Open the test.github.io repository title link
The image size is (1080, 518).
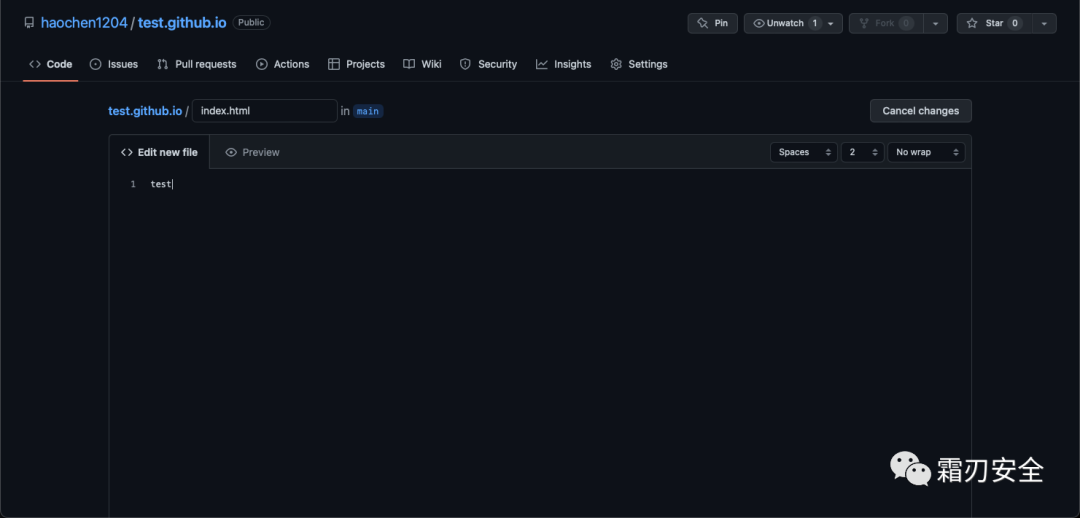[182, 23]
